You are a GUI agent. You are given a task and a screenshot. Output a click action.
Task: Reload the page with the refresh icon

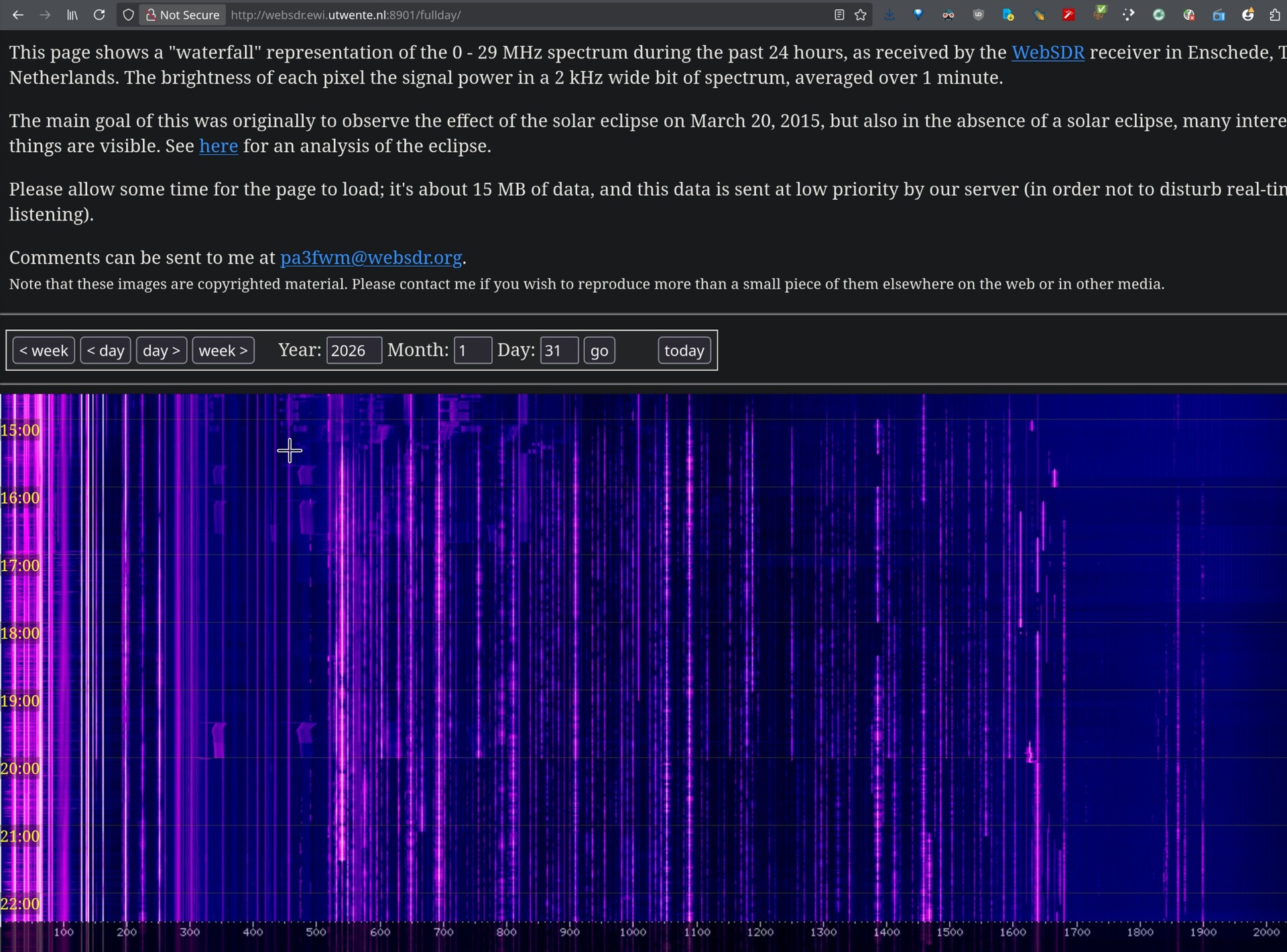coord(99,15)
